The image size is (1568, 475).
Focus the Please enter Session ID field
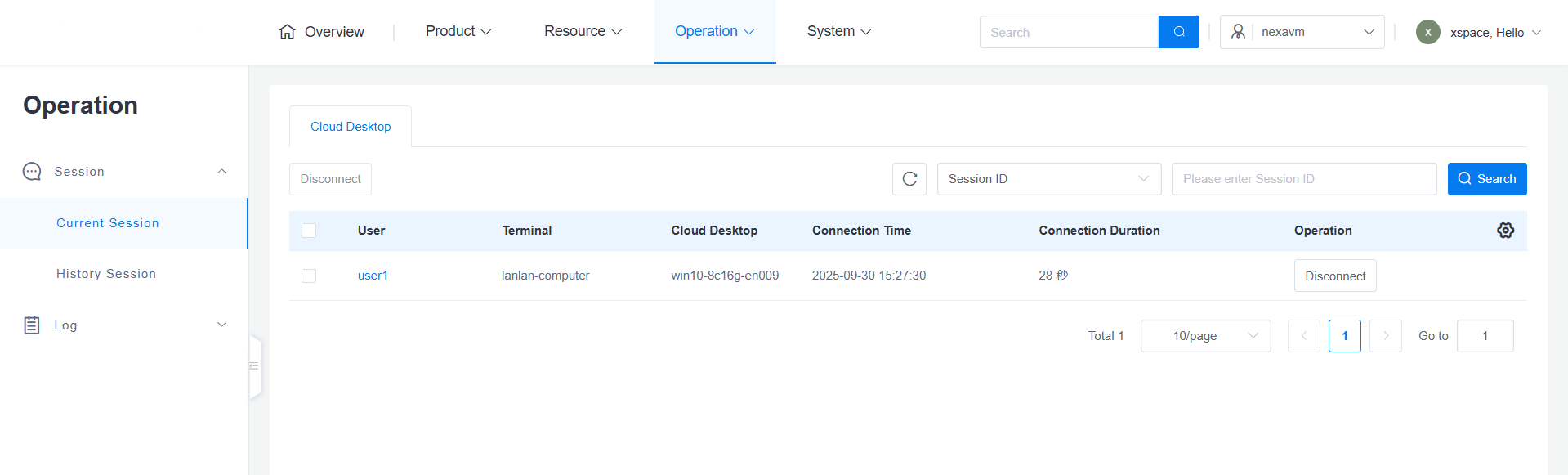pos(1303,179)
